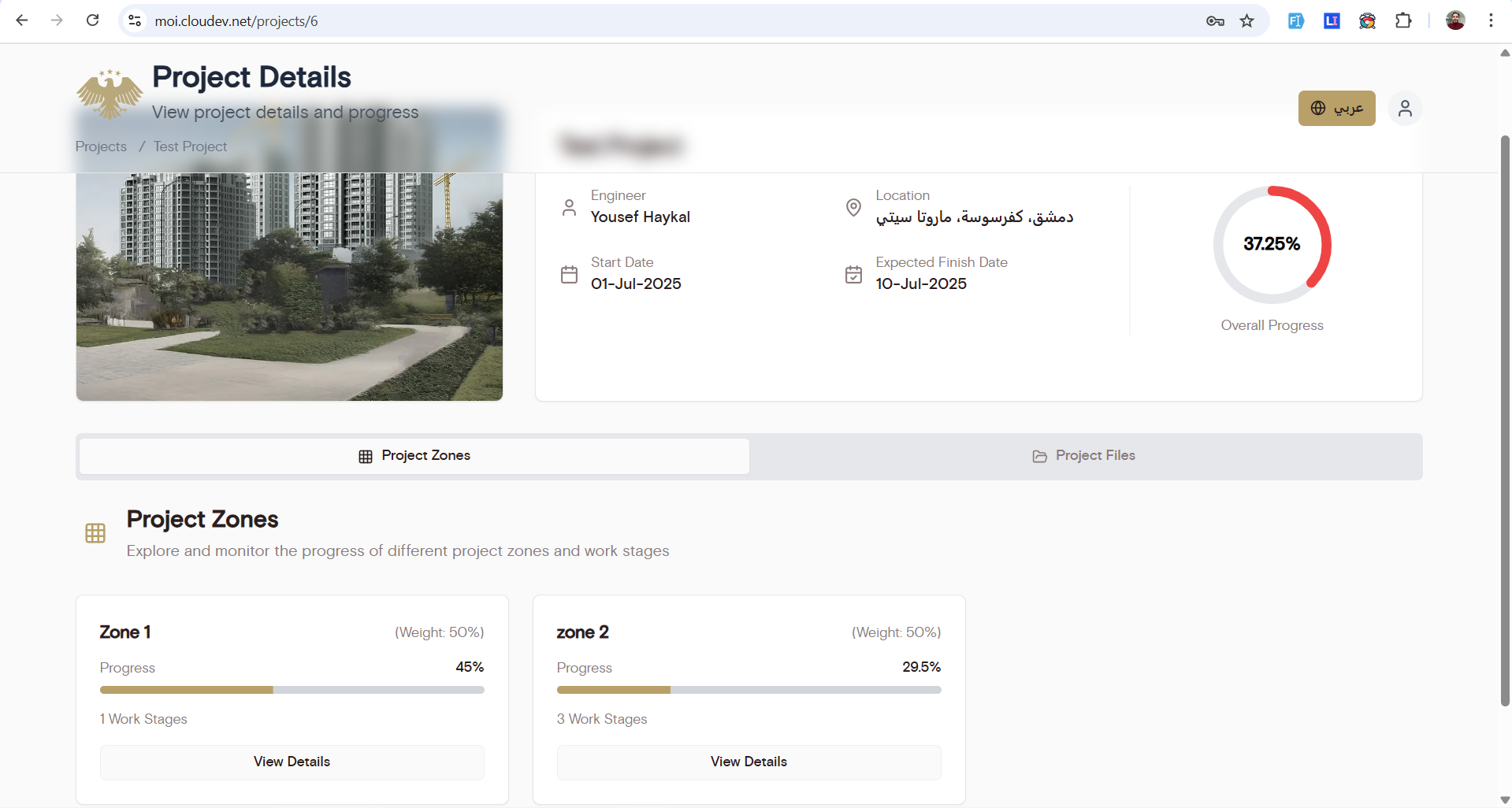Click the address bar URL

[236, 21]
